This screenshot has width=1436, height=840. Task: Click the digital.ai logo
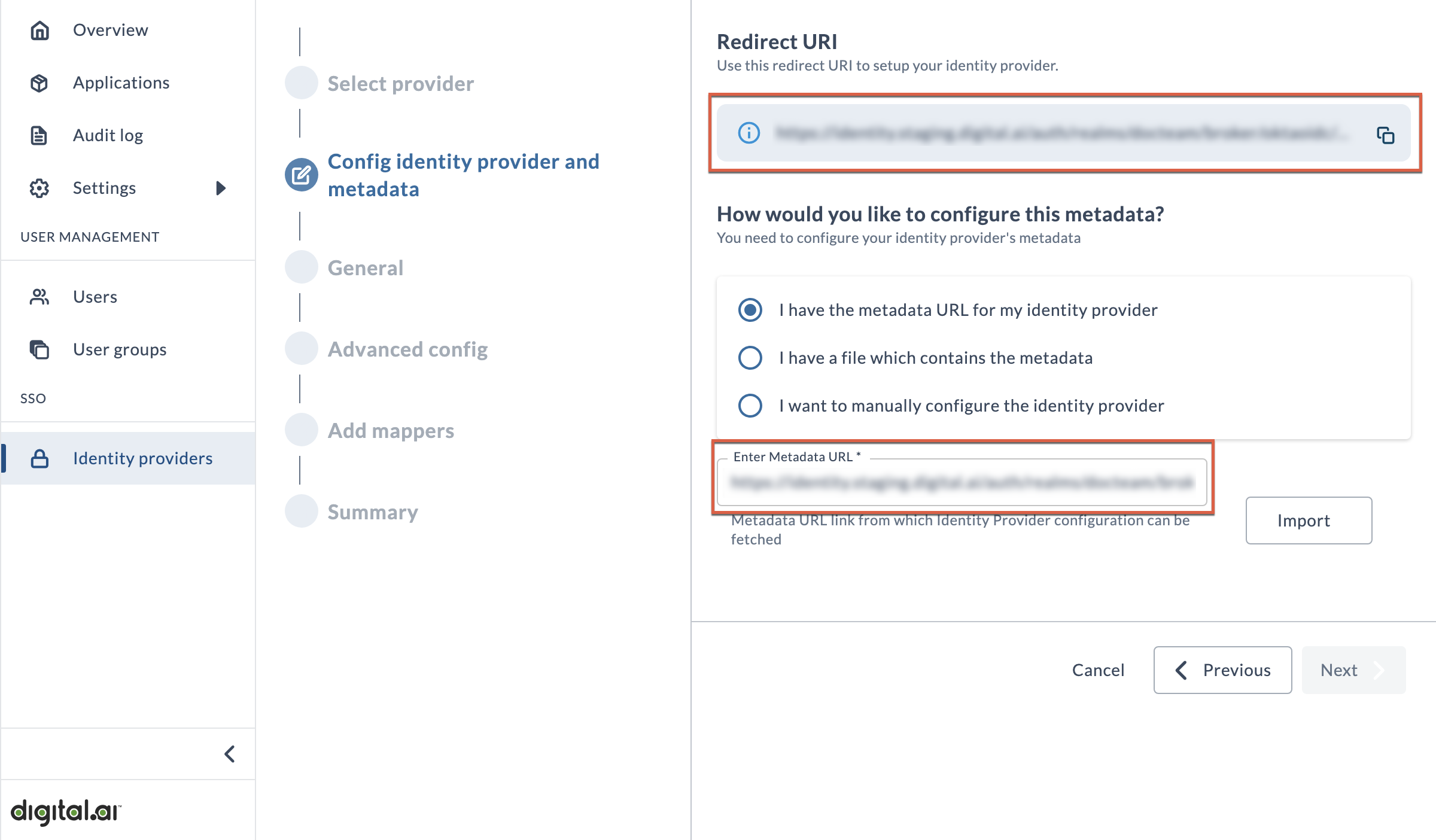coord(66,812)
